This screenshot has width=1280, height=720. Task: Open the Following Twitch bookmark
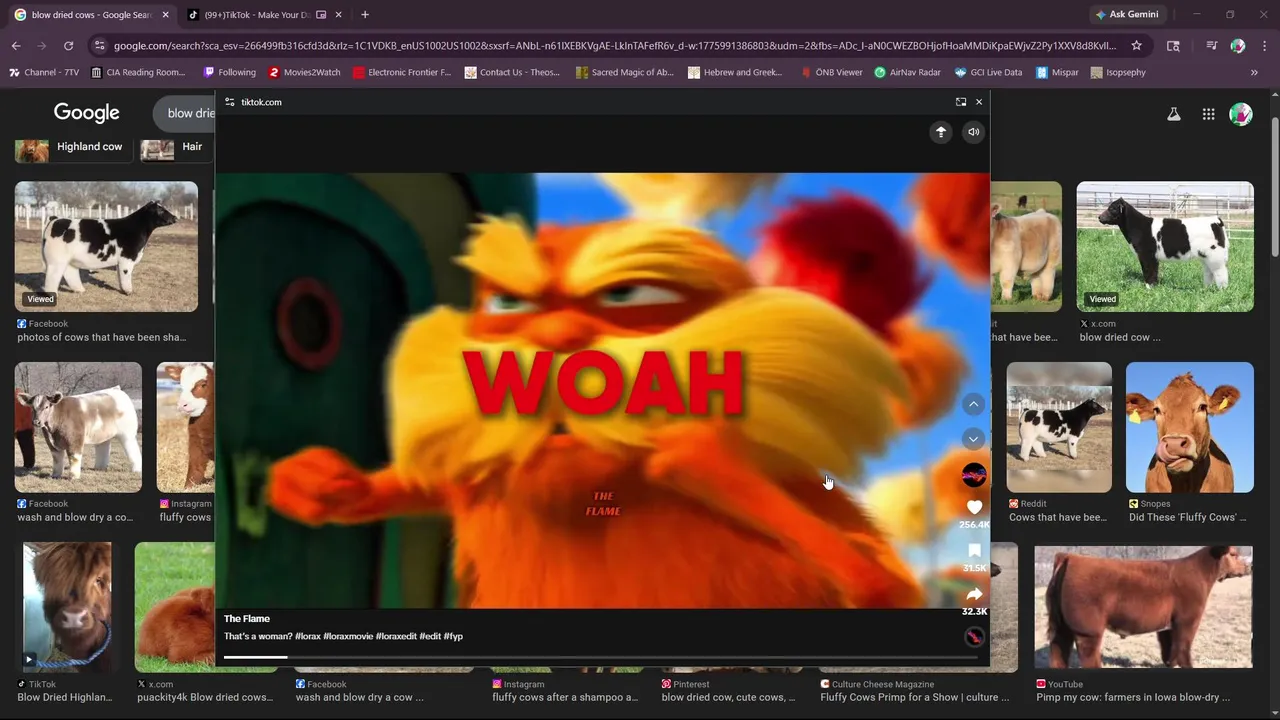tap(229, 73)
